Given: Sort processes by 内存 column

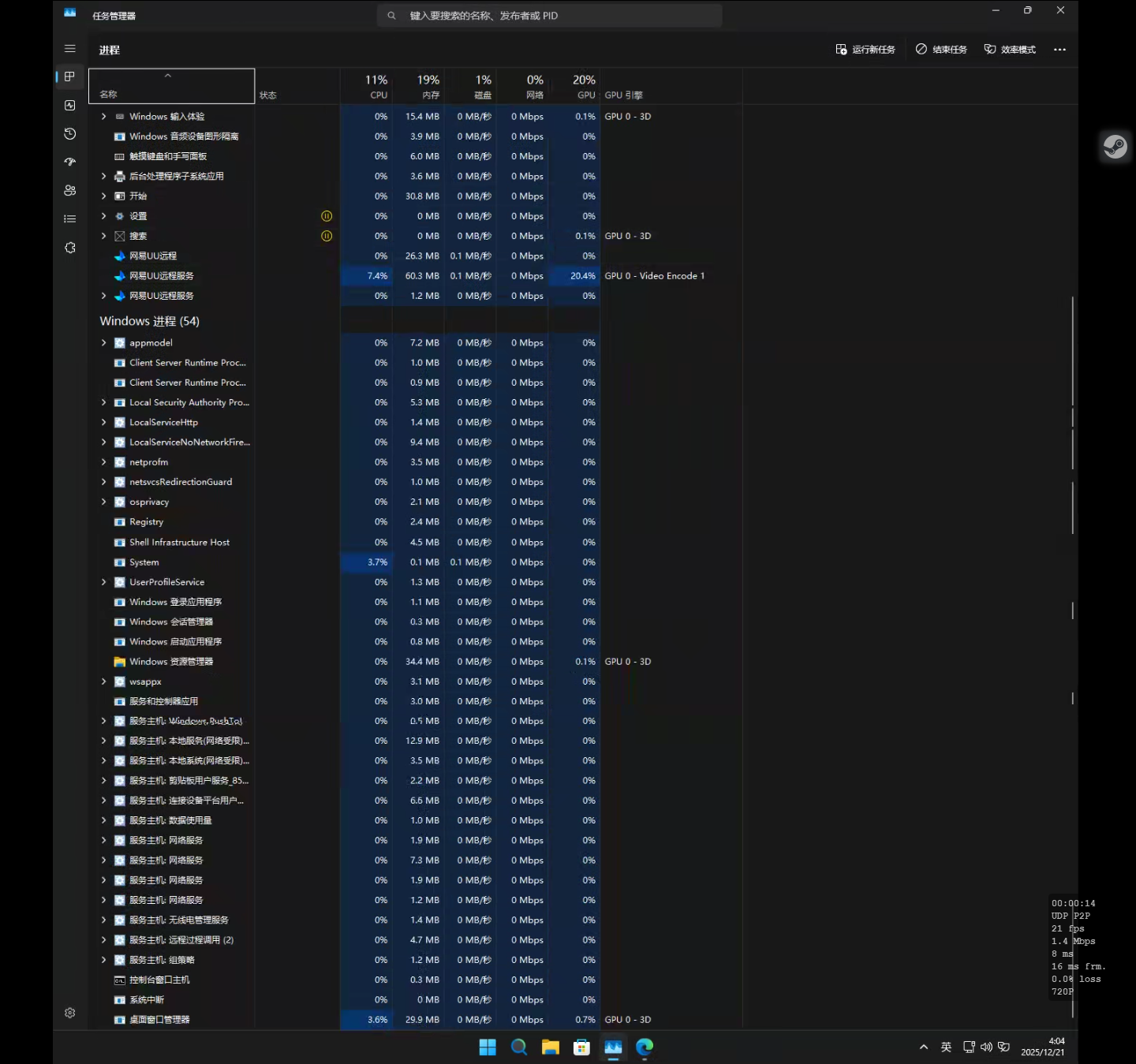Looking at the screenshot, I should click(x=427, y=86).
